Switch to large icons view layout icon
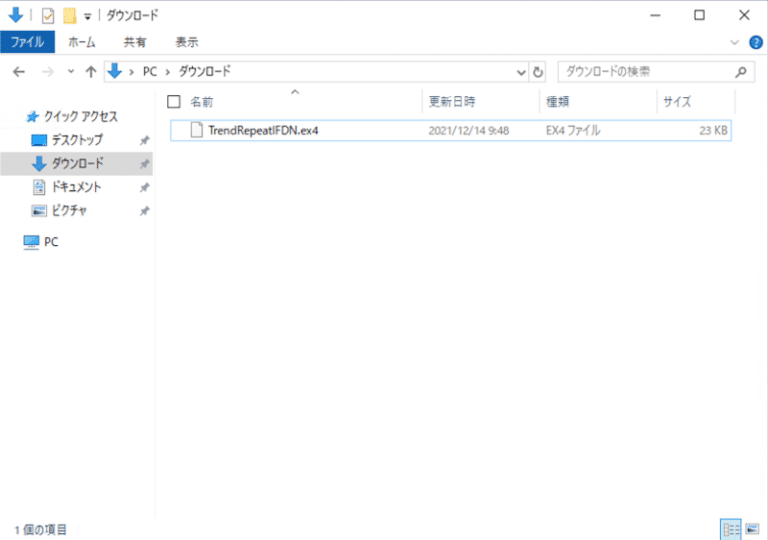The width and height of the screenshot is (768, 540). pos(752,529)
